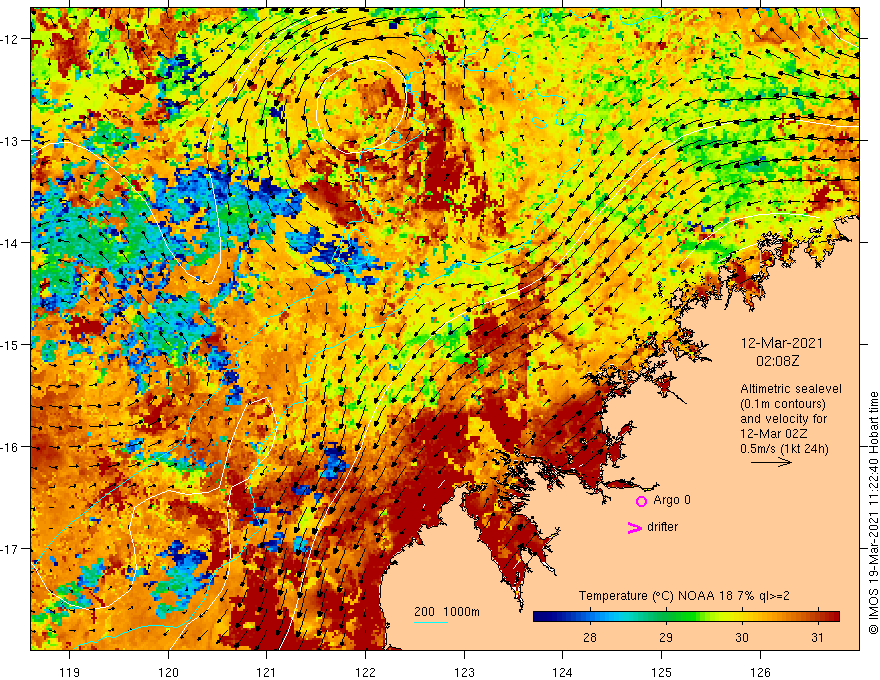Click the "and velocity for" legend line

click(783, 419)
